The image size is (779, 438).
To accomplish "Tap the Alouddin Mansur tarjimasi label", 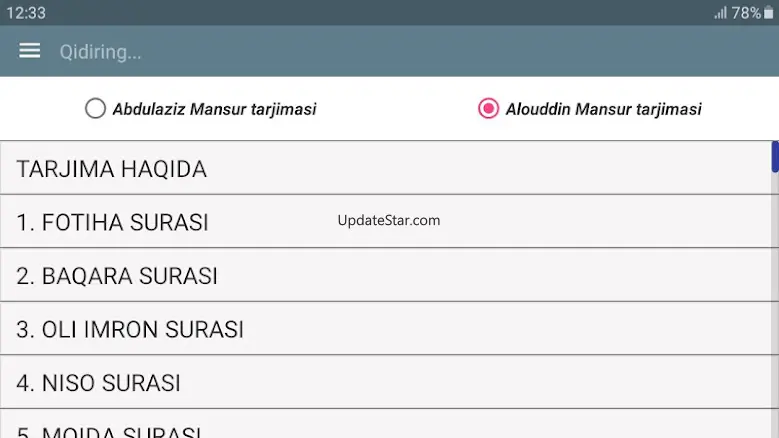I will pyautogui.click(x=603, y=109).
